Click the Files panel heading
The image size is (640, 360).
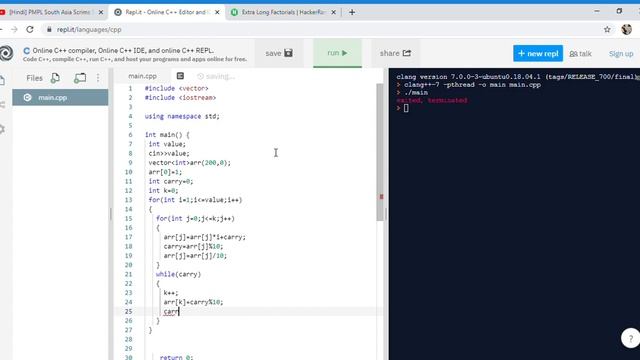tap(34, 78)
